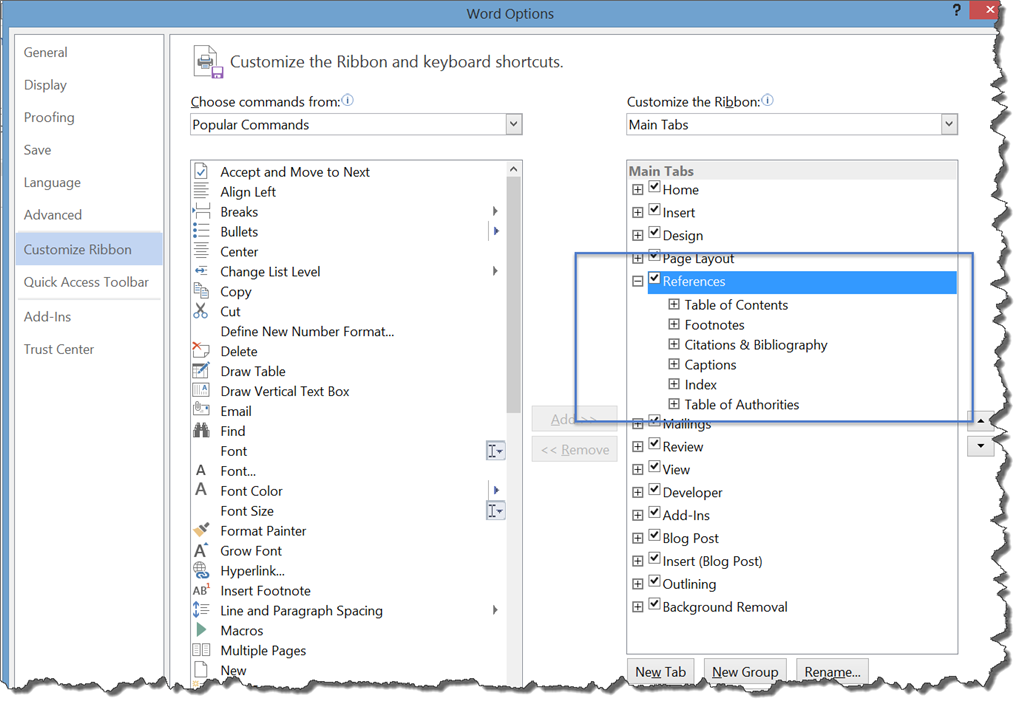Screen dimensions: 1024x709
Task: Uncheck the Background Removal checkbox
Action: click(654, 605)
